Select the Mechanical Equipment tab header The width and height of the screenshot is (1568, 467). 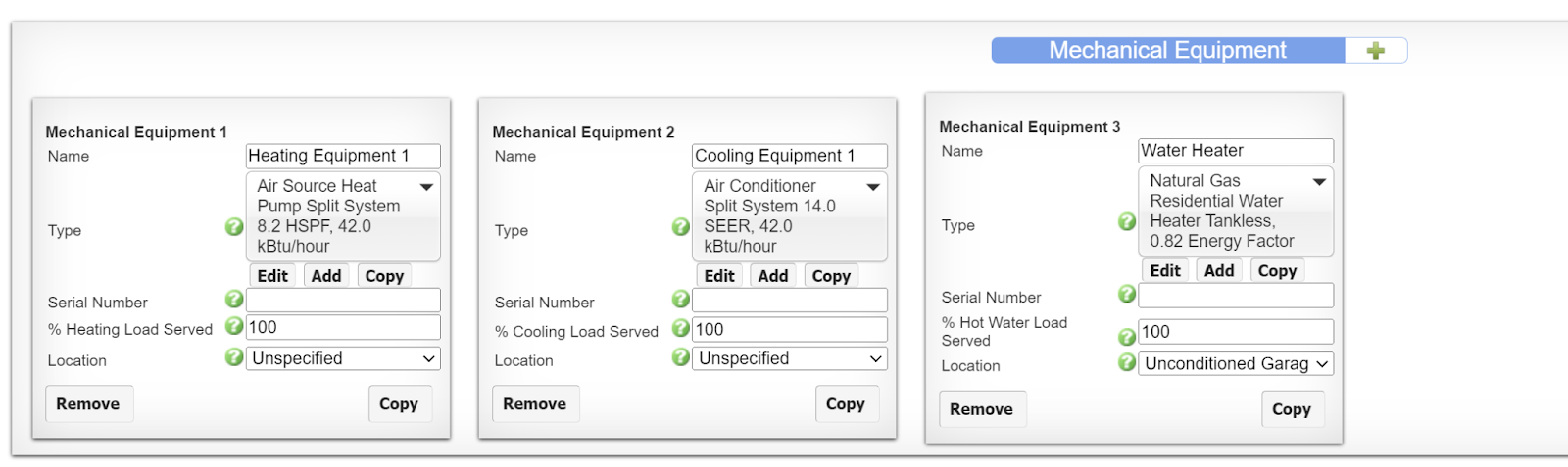[x=1167, y=51]
